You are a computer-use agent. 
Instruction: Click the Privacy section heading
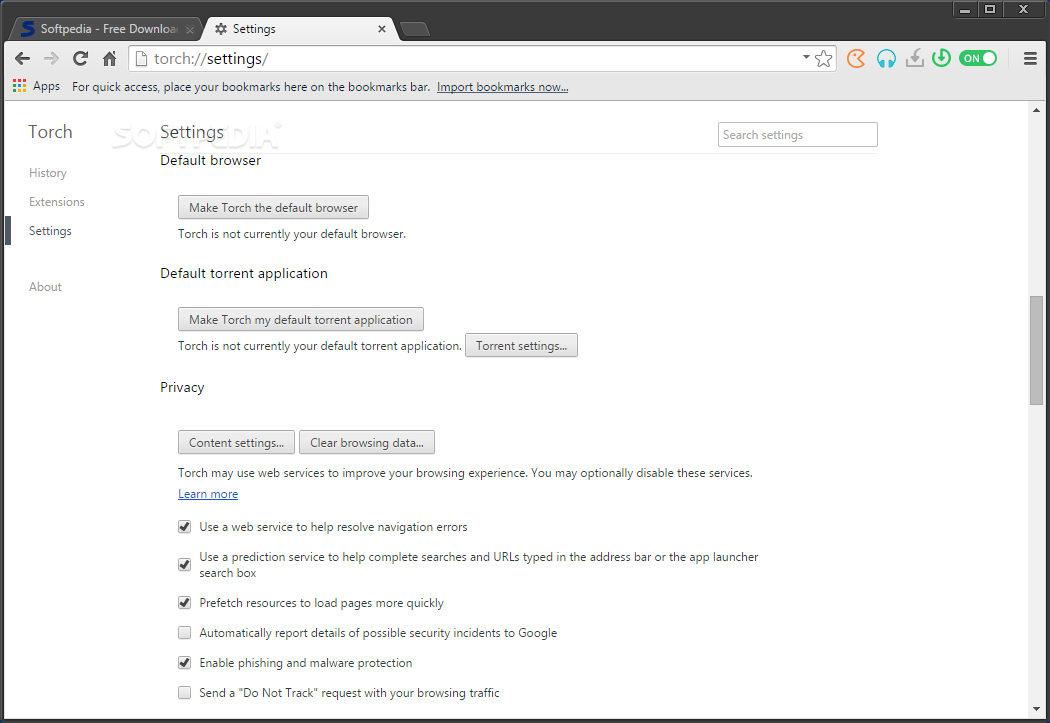(x=182, y=388)
